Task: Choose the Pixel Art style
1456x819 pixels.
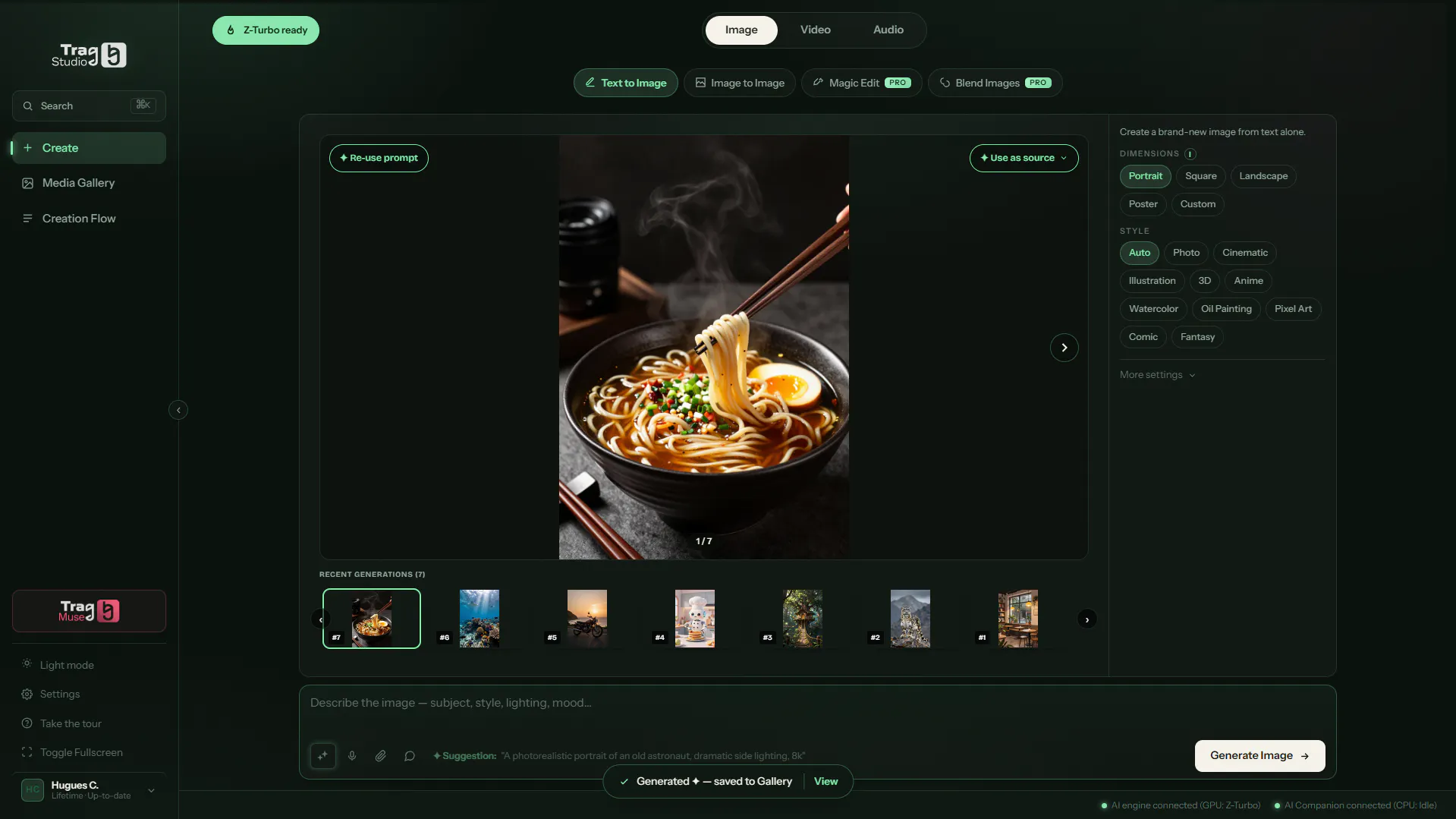Action: click(1294, 309)
